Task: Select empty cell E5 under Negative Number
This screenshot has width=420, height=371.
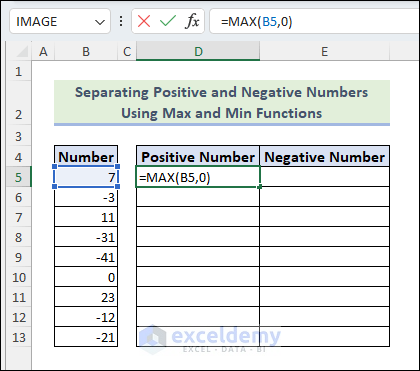Action: click(x=324, y=177)
